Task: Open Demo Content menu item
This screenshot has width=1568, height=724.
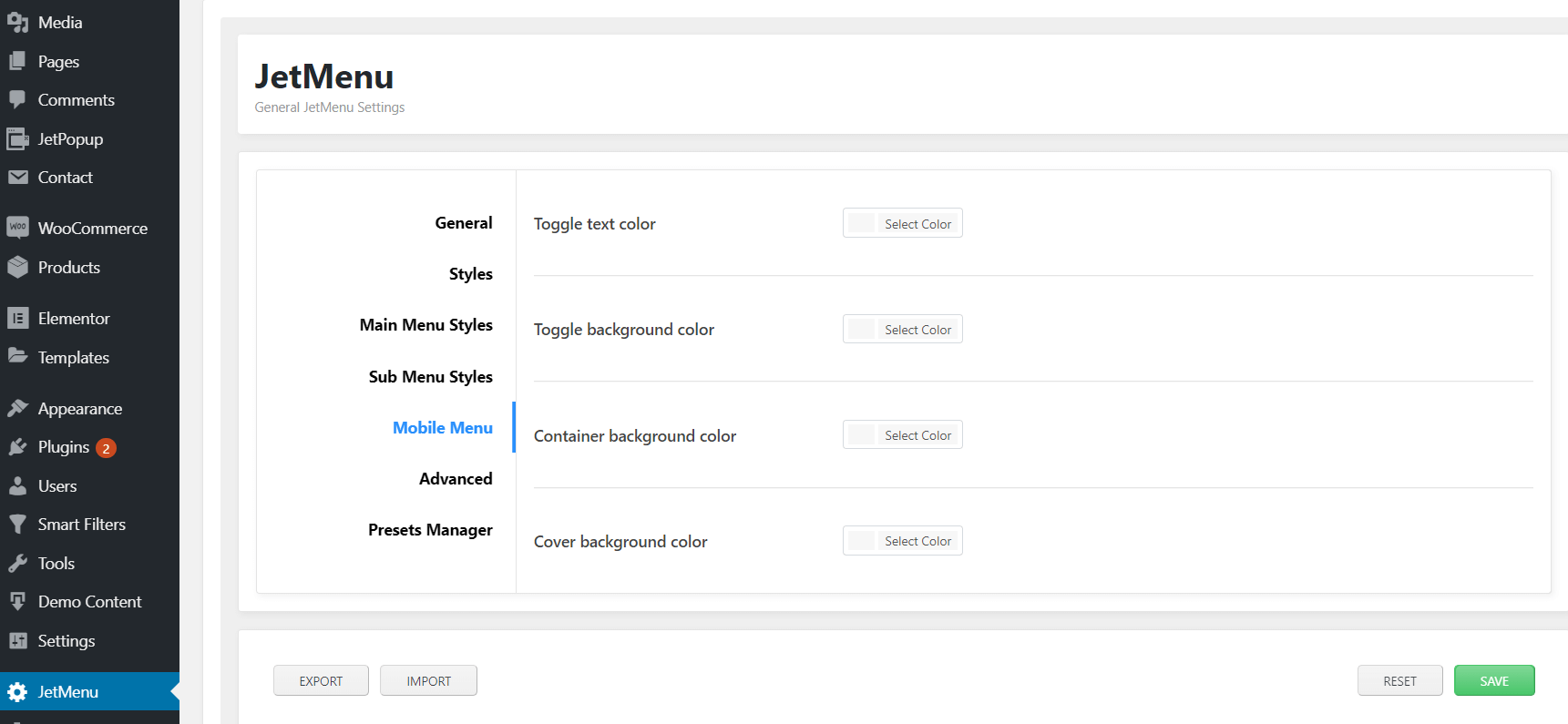Action: click(89, 602)
